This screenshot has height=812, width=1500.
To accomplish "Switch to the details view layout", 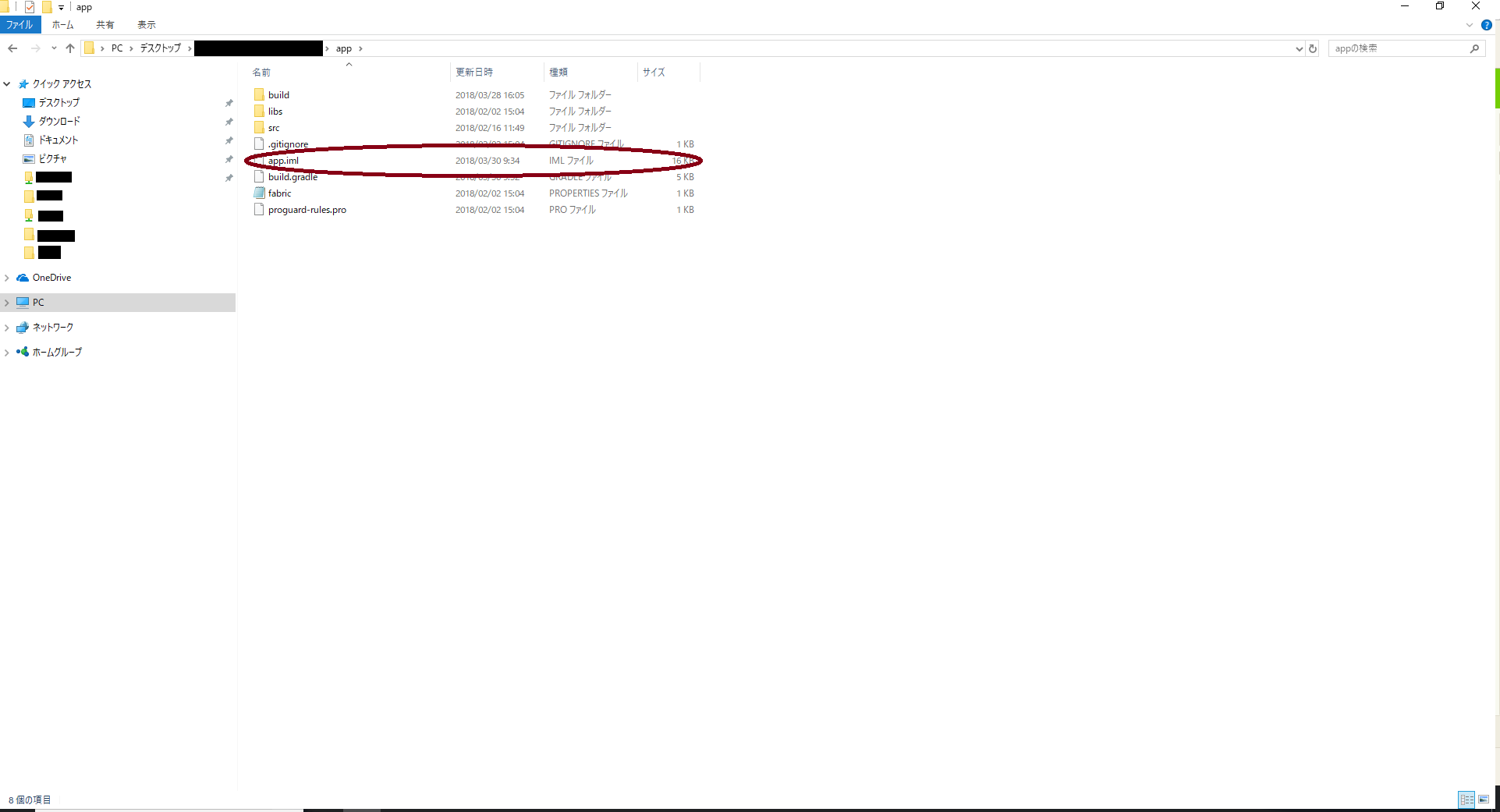I will pos(1466,800).
